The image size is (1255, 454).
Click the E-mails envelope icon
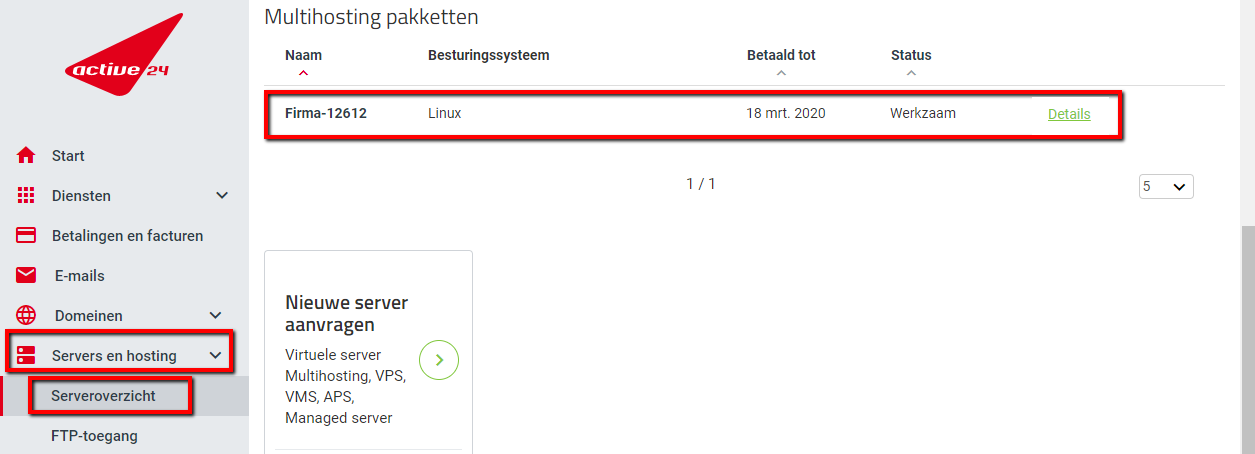[26, 276]
